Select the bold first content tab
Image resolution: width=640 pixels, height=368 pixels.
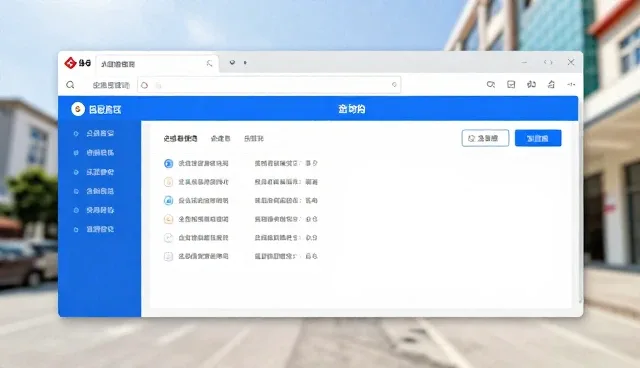coord(180,138)
